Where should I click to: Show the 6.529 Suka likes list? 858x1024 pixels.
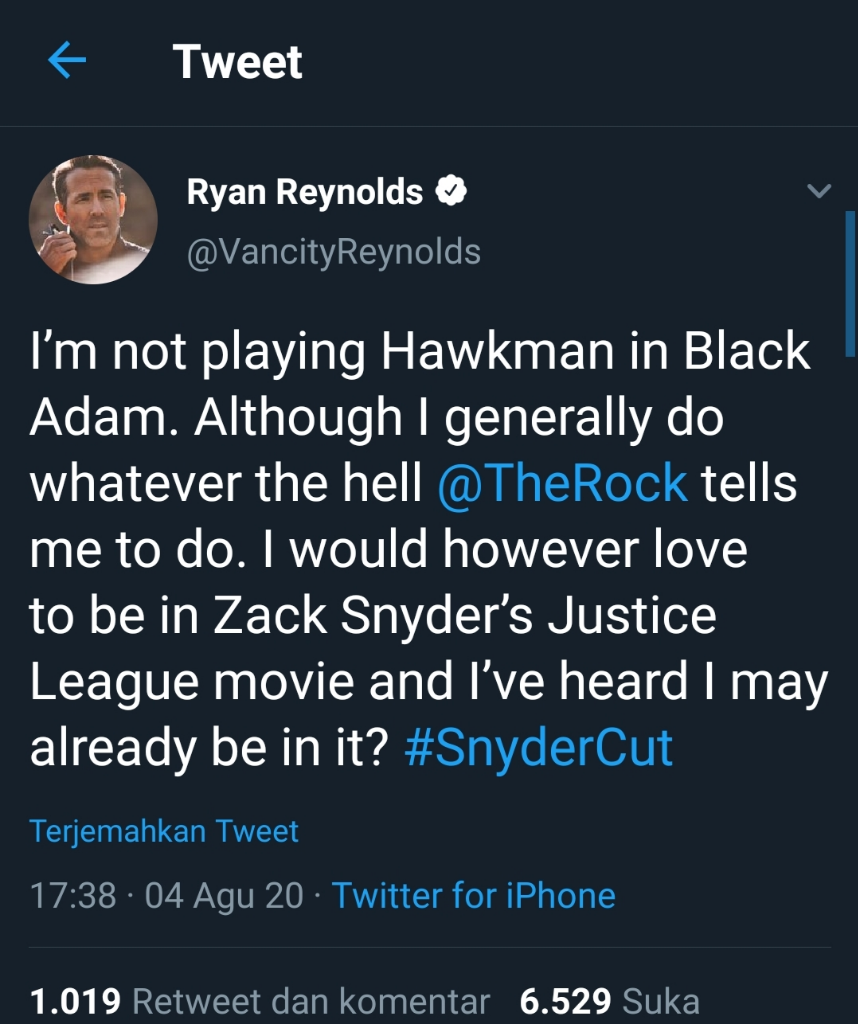(609, 1001)
